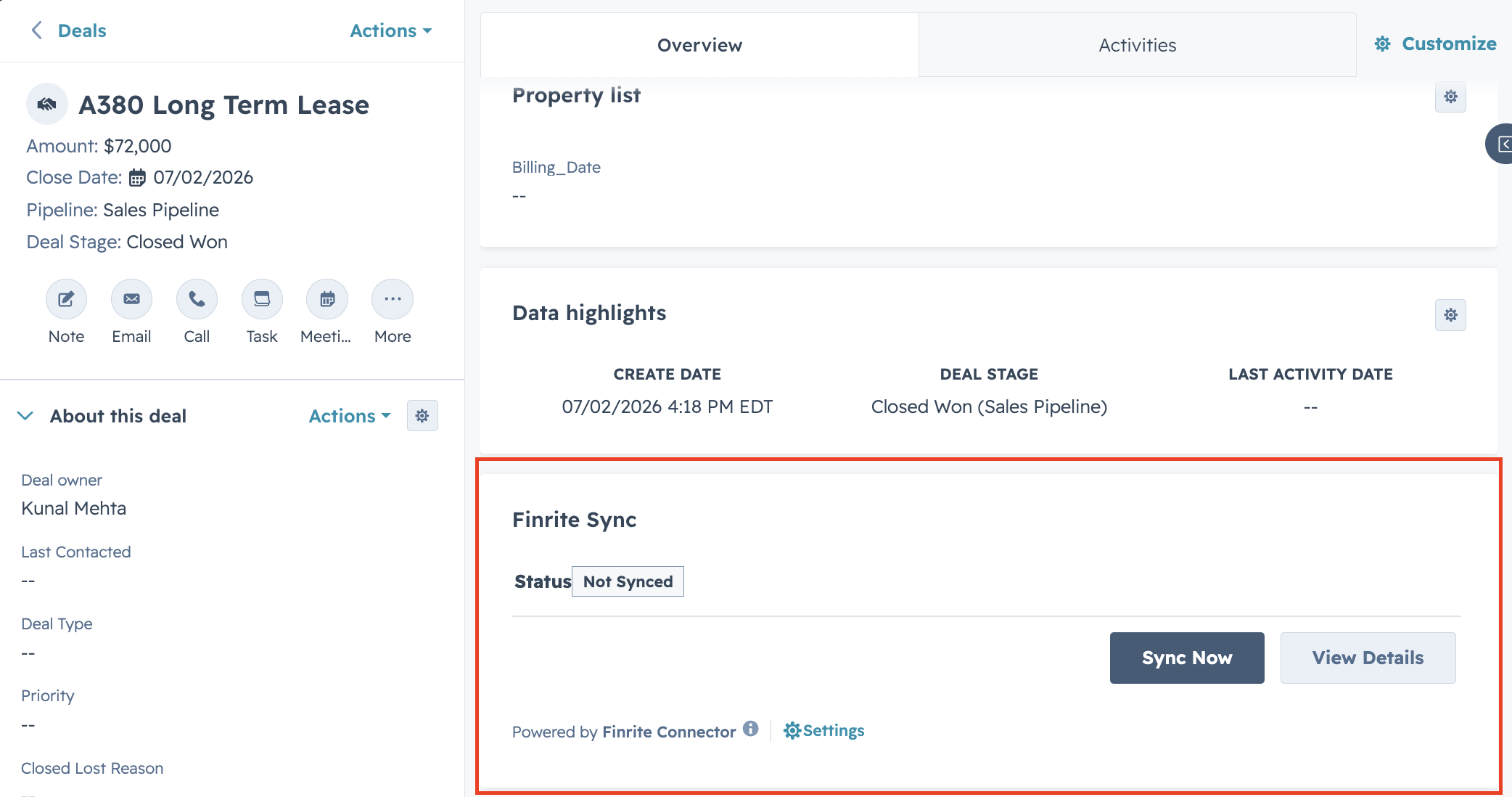Open the top Actions dropdown

(x=391, y=30)
